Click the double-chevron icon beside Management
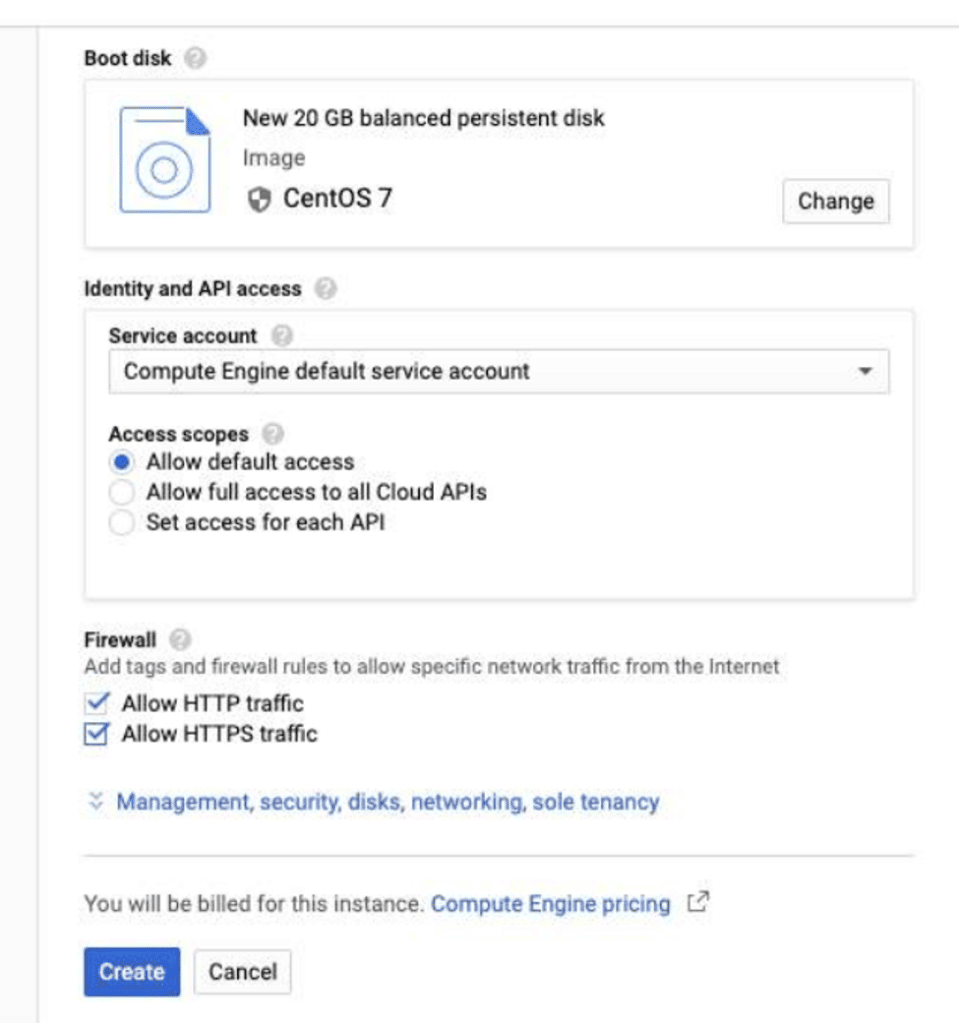 (x=96, y=801)
